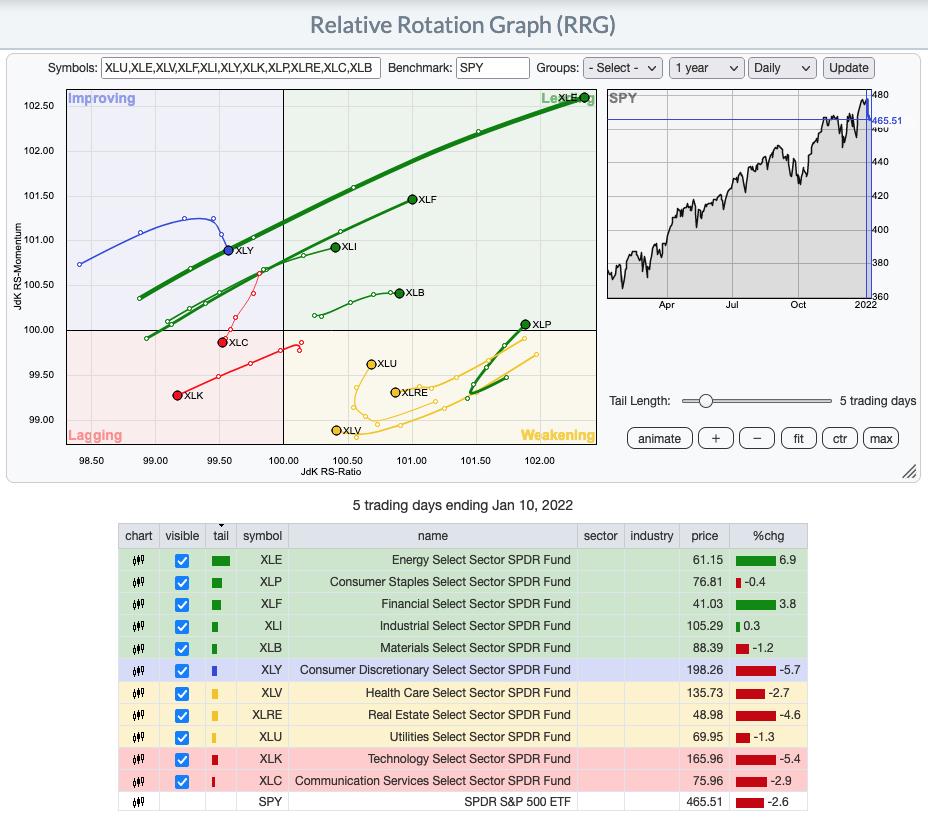Sort table by name column header
The height and width of the screenshot is (818, 928).
coord(433,536)
